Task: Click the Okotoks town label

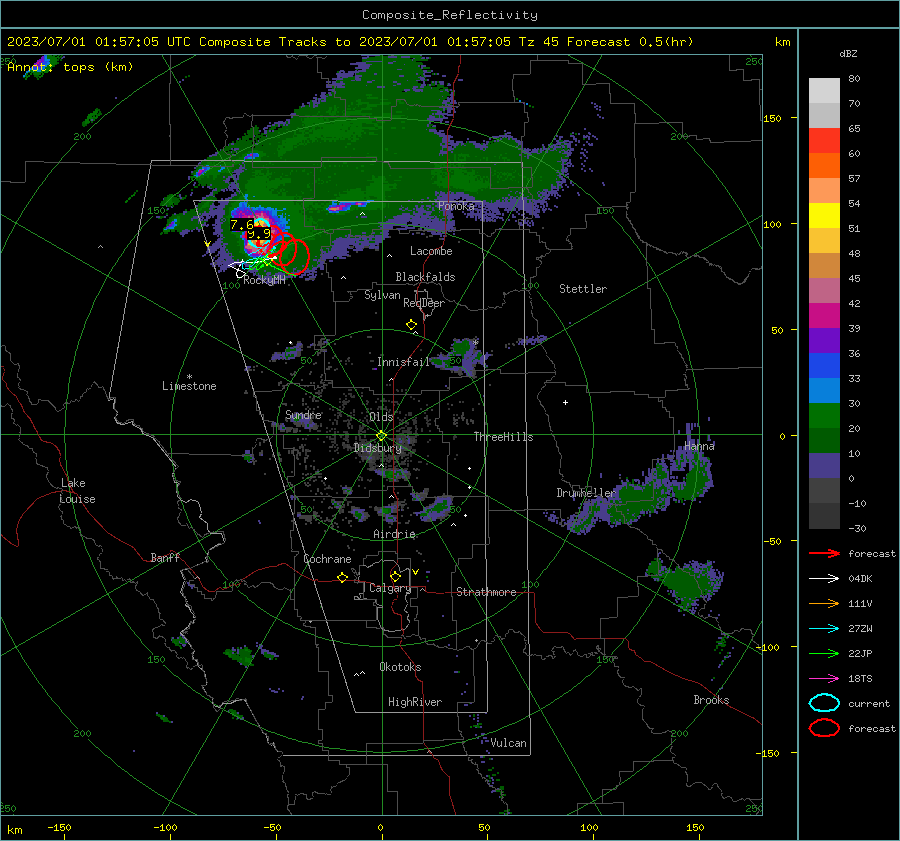Action: coord(400,667)
